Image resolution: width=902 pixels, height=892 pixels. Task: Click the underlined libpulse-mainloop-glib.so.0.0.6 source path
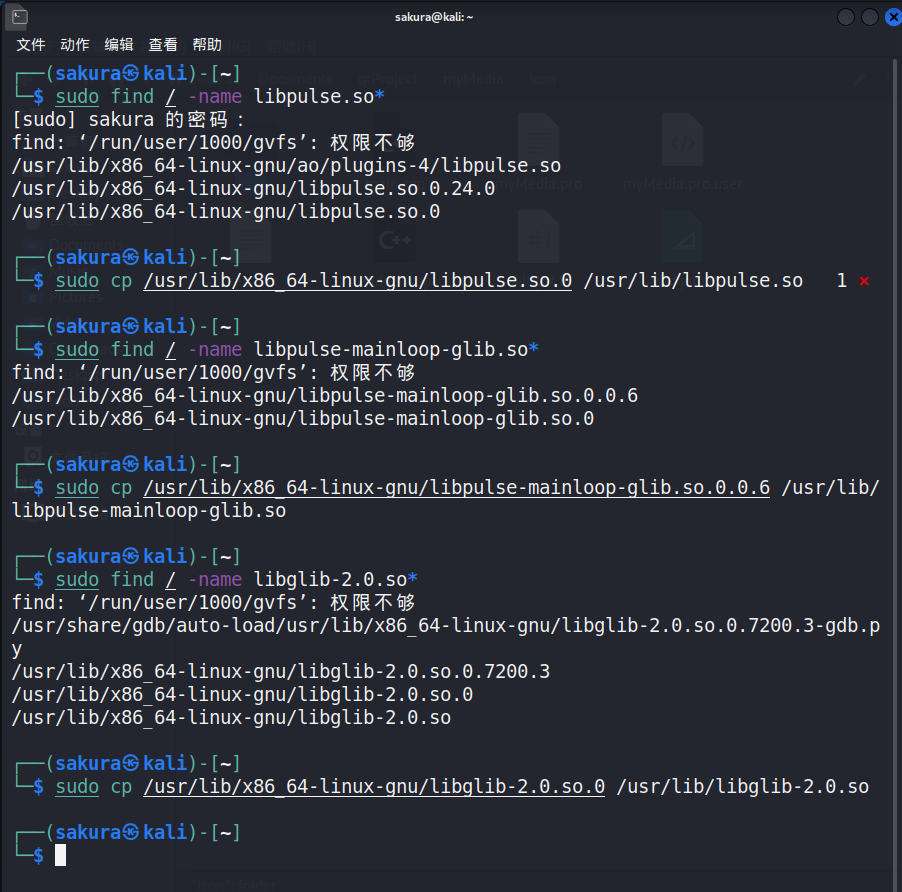point(456,488)
